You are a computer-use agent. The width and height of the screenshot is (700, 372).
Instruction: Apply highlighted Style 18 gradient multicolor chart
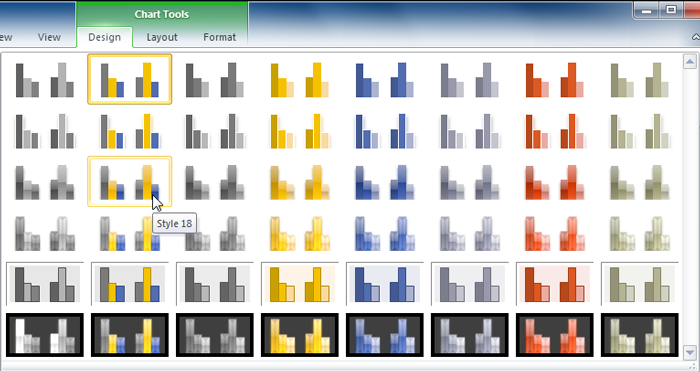point(129,182)
